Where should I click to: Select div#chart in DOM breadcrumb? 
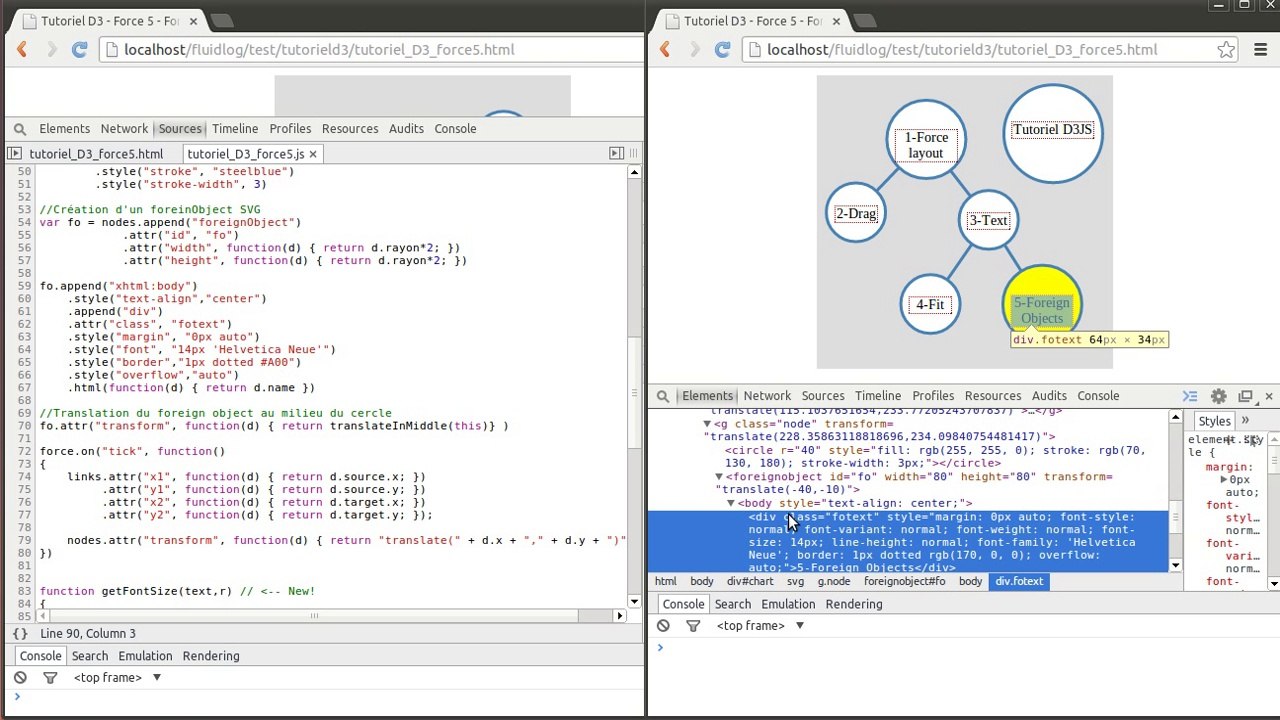pyautogui.click(x=750, y=581)
